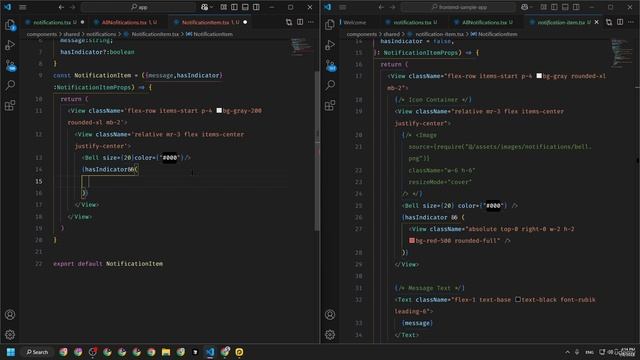Click 'frontend-sample-app' search box in right window

[458, 7]
